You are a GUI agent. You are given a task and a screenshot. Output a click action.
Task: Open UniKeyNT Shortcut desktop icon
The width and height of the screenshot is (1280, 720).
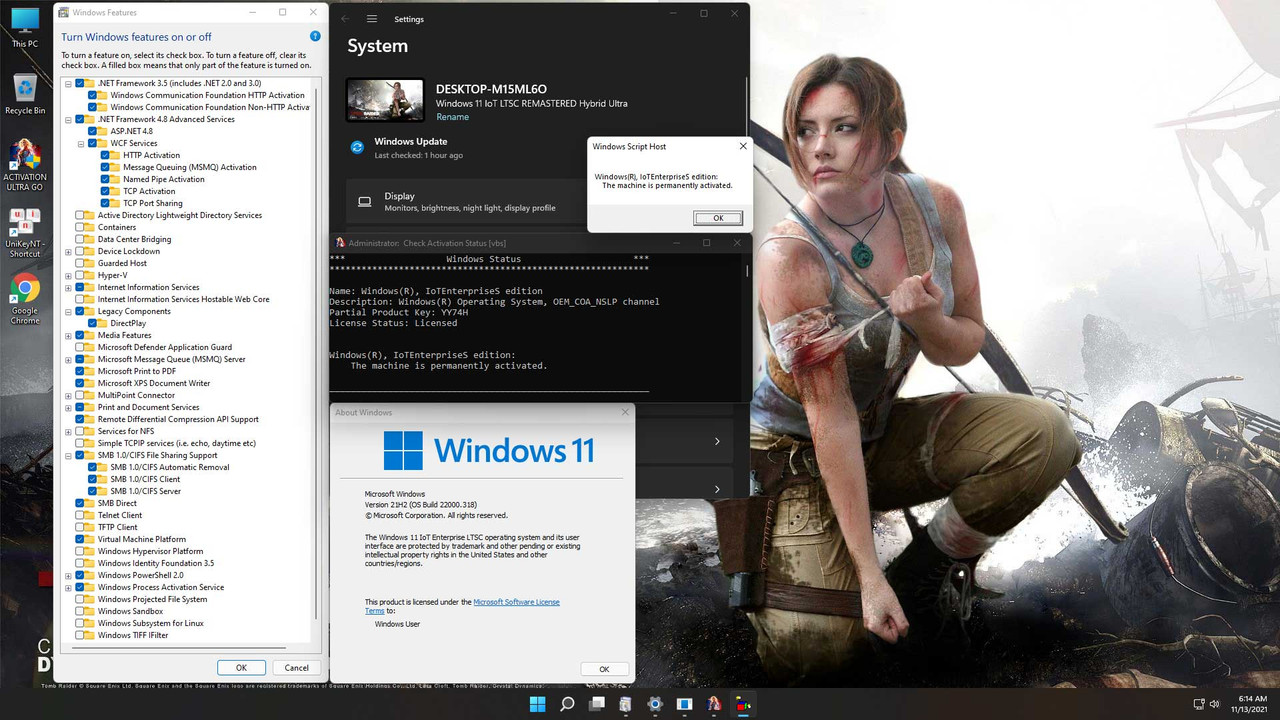(x=25, y=232)
